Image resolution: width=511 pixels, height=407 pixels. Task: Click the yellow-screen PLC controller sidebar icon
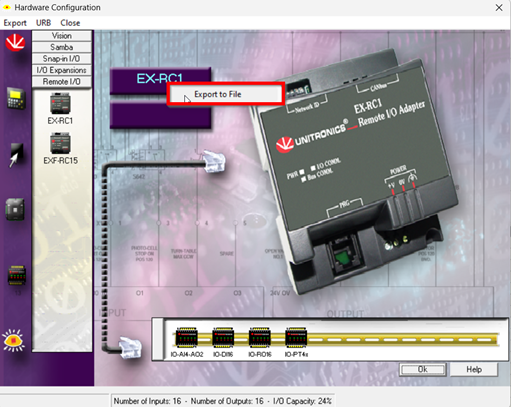coord(16,98)
